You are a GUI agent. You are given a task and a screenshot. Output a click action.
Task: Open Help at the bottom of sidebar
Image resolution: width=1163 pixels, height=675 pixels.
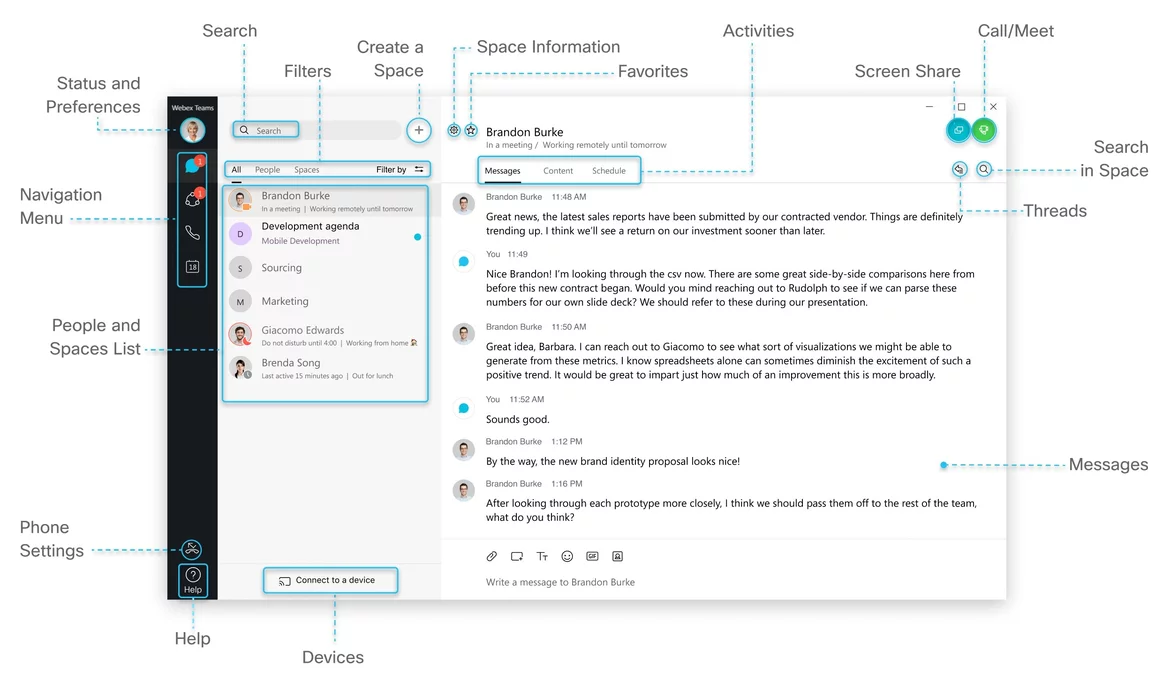(x=192, y=580)
